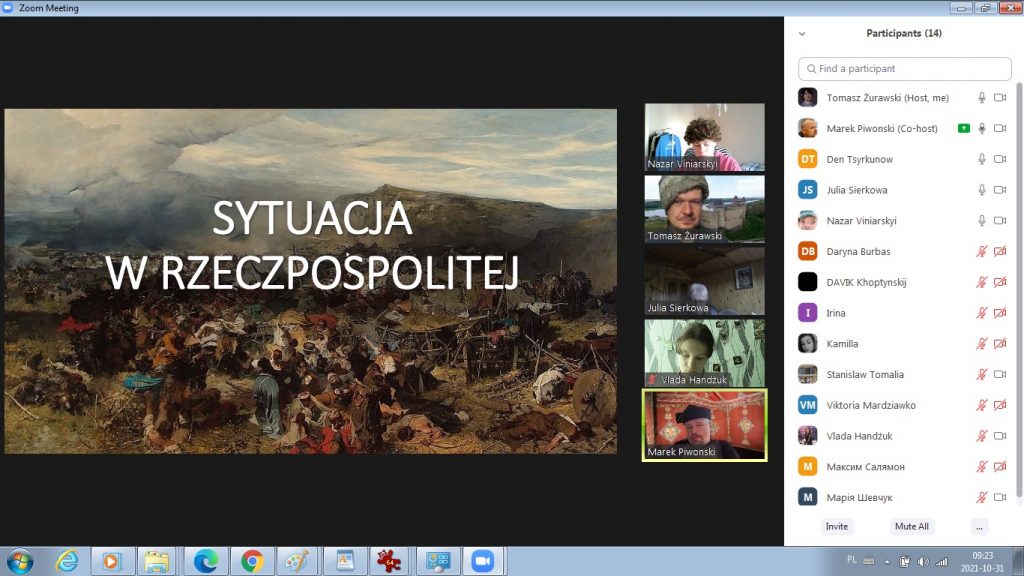Collapse the Participants panel chevron

[x=802, y=33]
